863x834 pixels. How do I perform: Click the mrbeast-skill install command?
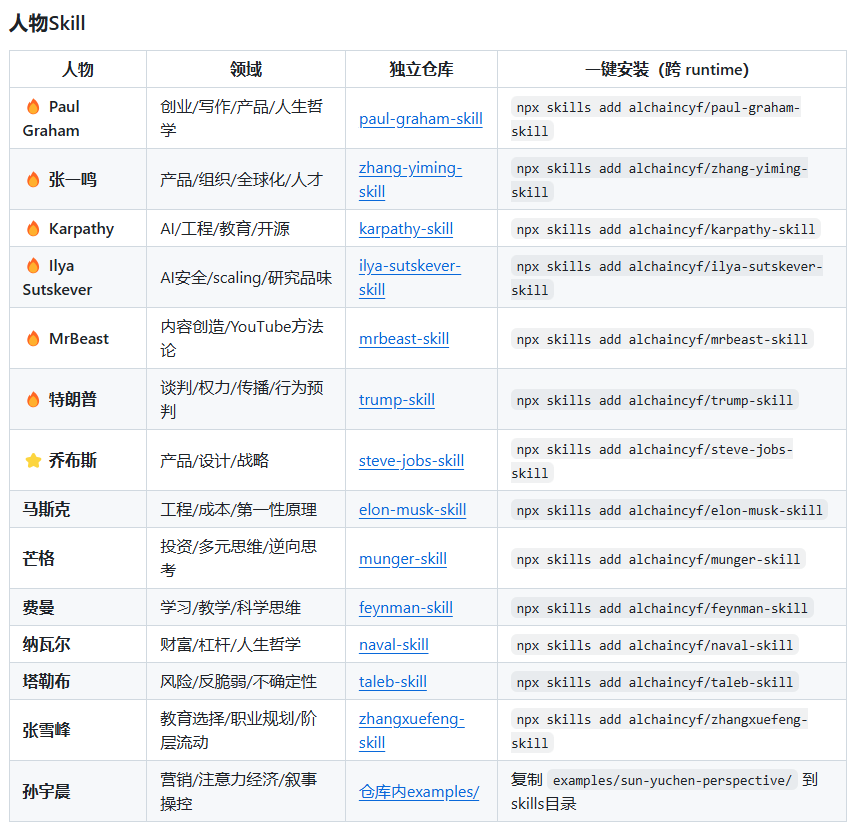(662, 339)
